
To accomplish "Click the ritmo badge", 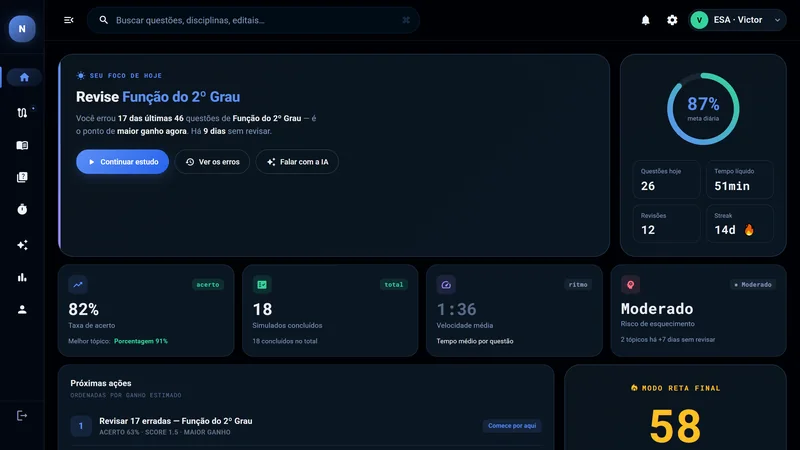I will tap(578, 285).
